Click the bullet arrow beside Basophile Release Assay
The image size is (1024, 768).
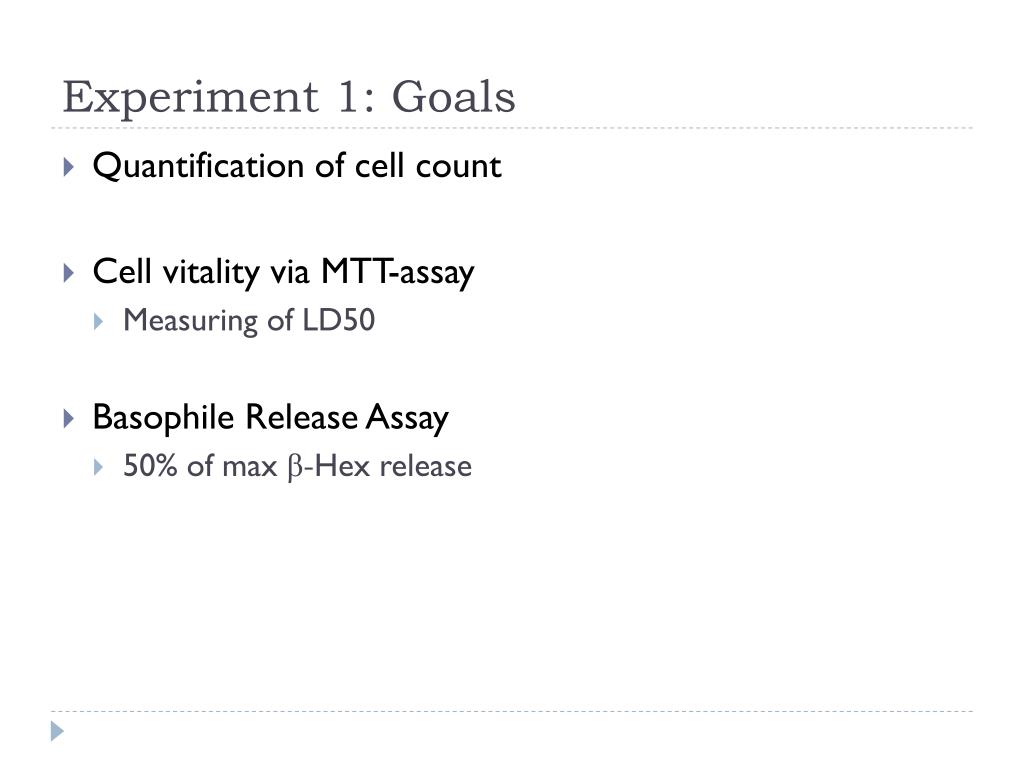click(x=69, y=418)
